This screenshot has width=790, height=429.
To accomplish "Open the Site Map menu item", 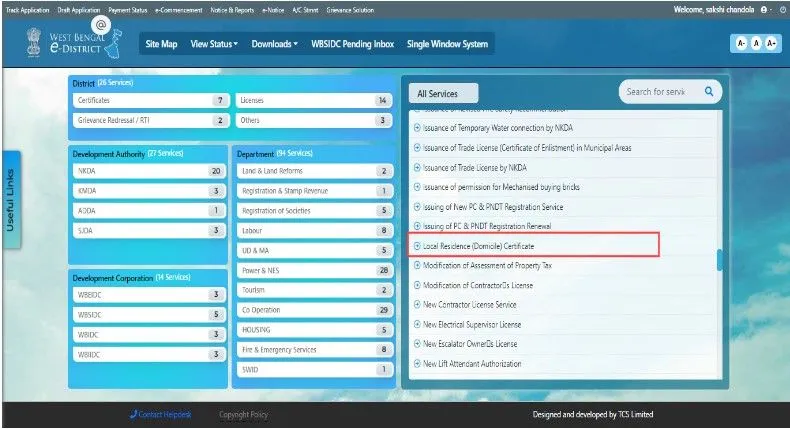I will coord(161,44).
